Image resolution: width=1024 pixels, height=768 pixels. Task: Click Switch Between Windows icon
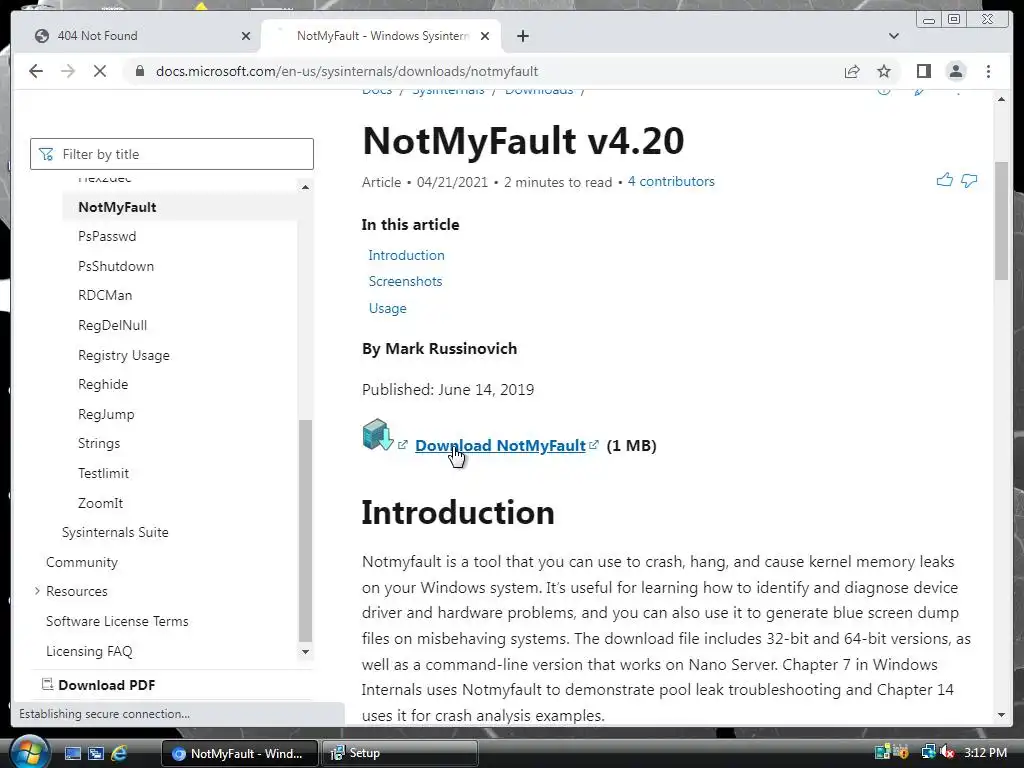point(96,753)
